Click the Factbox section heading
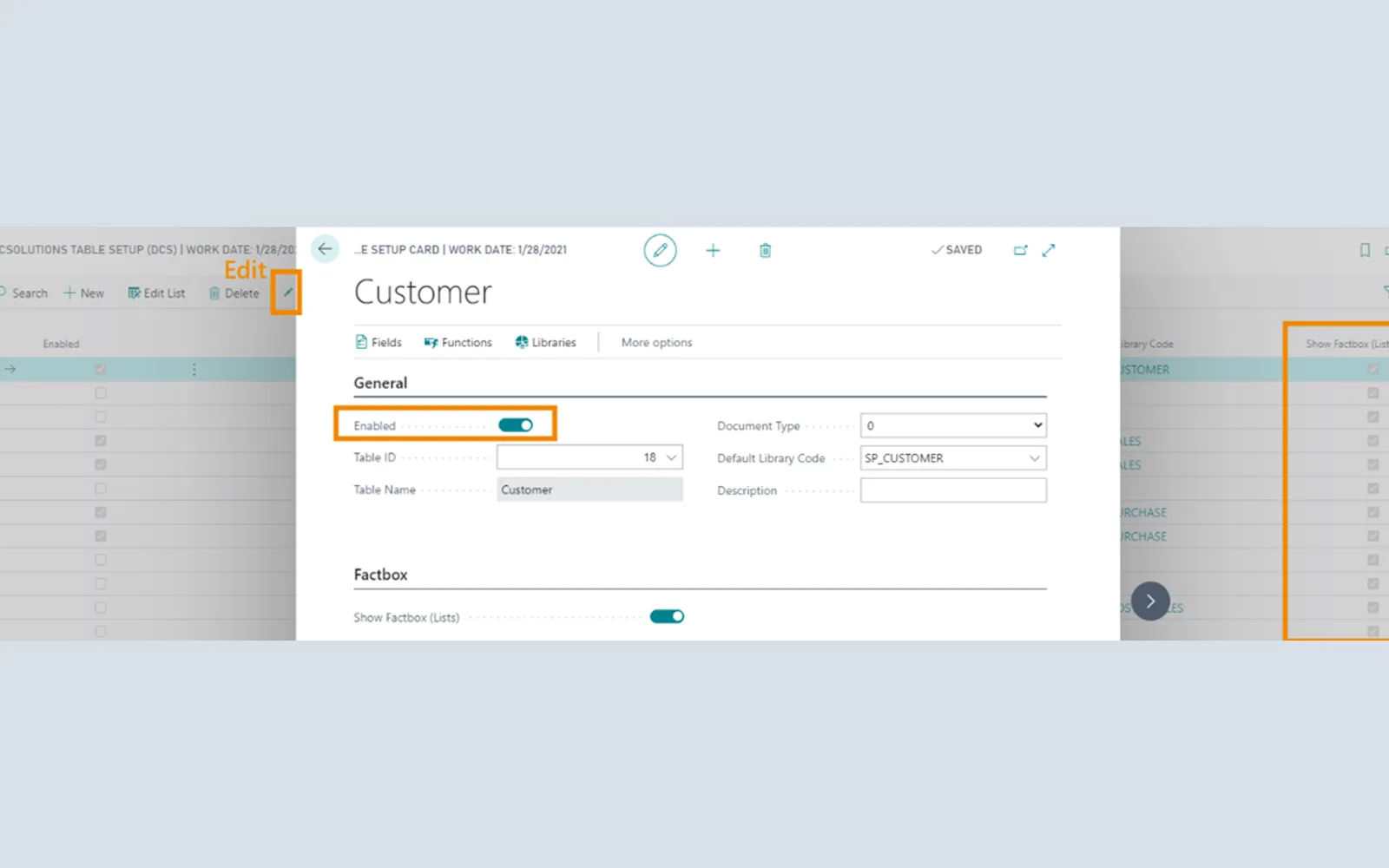The width and height of the screenshot is (1389, 868). pos(380,575)
